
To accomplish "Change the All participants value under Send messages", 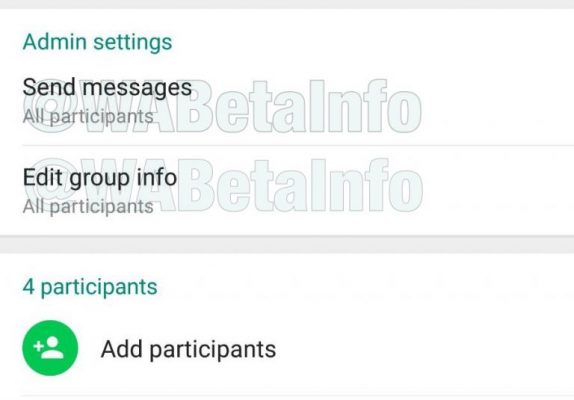I will tap(88, 117).
